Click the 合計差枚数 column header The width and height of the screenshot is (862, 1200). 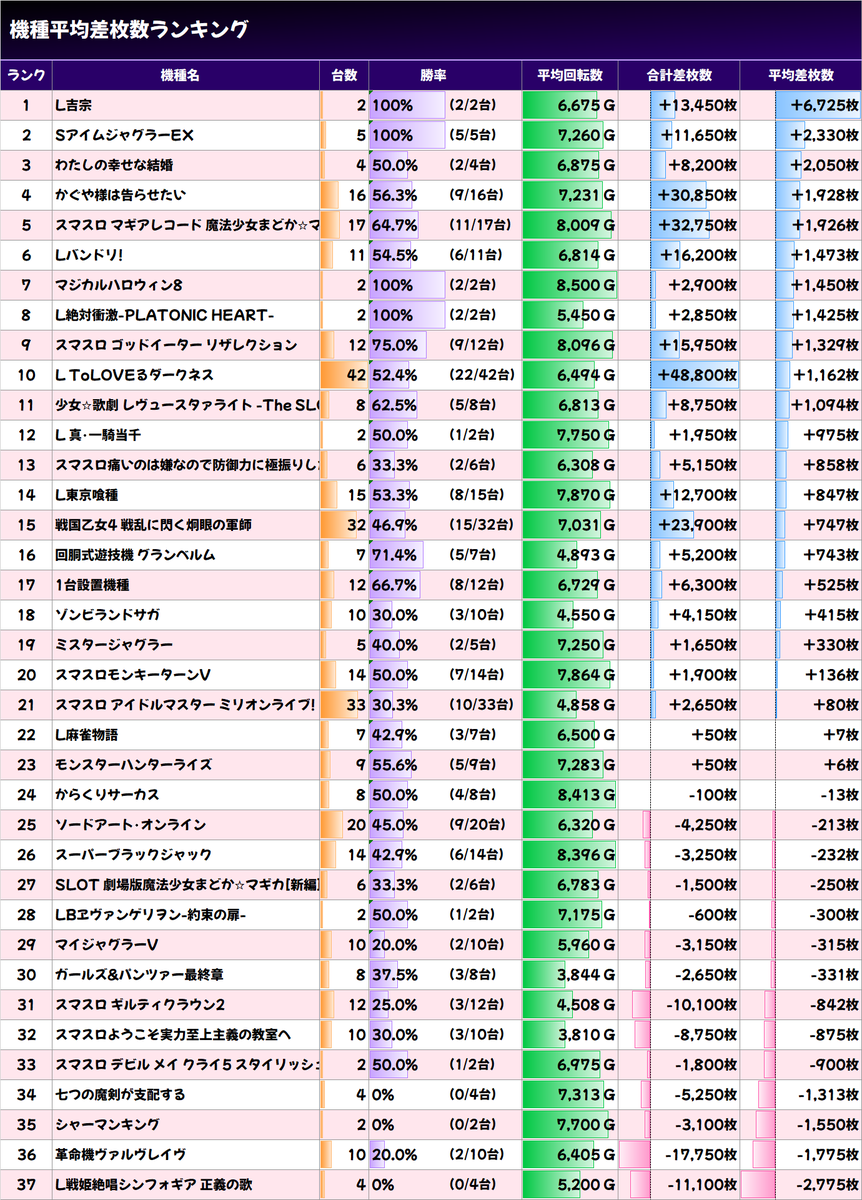pyautogui.click(x=679, y=75)
